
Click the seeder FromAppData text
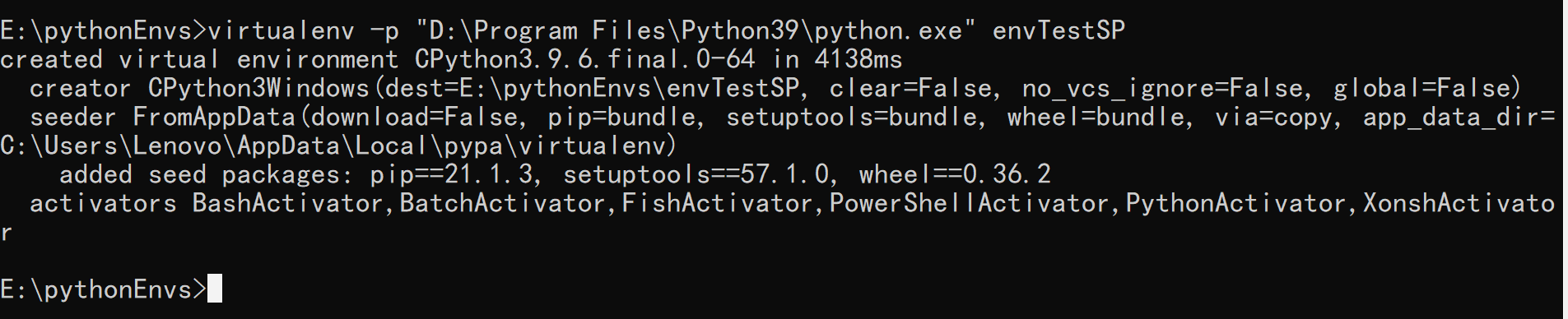pyautogui.click(x=162, y=118)
